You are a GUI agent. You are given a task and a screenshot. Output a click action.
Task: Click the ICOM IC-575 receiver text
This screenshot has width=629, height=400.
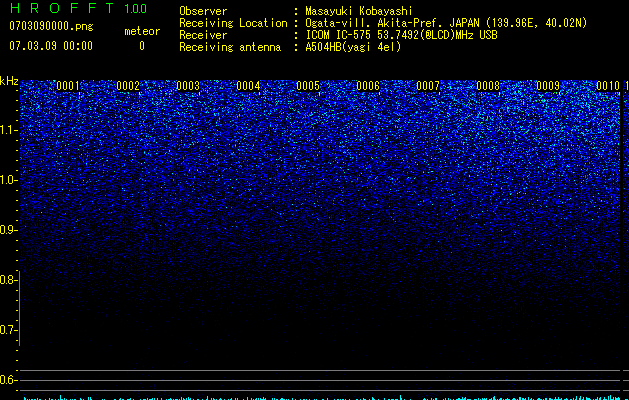point(402,35)
